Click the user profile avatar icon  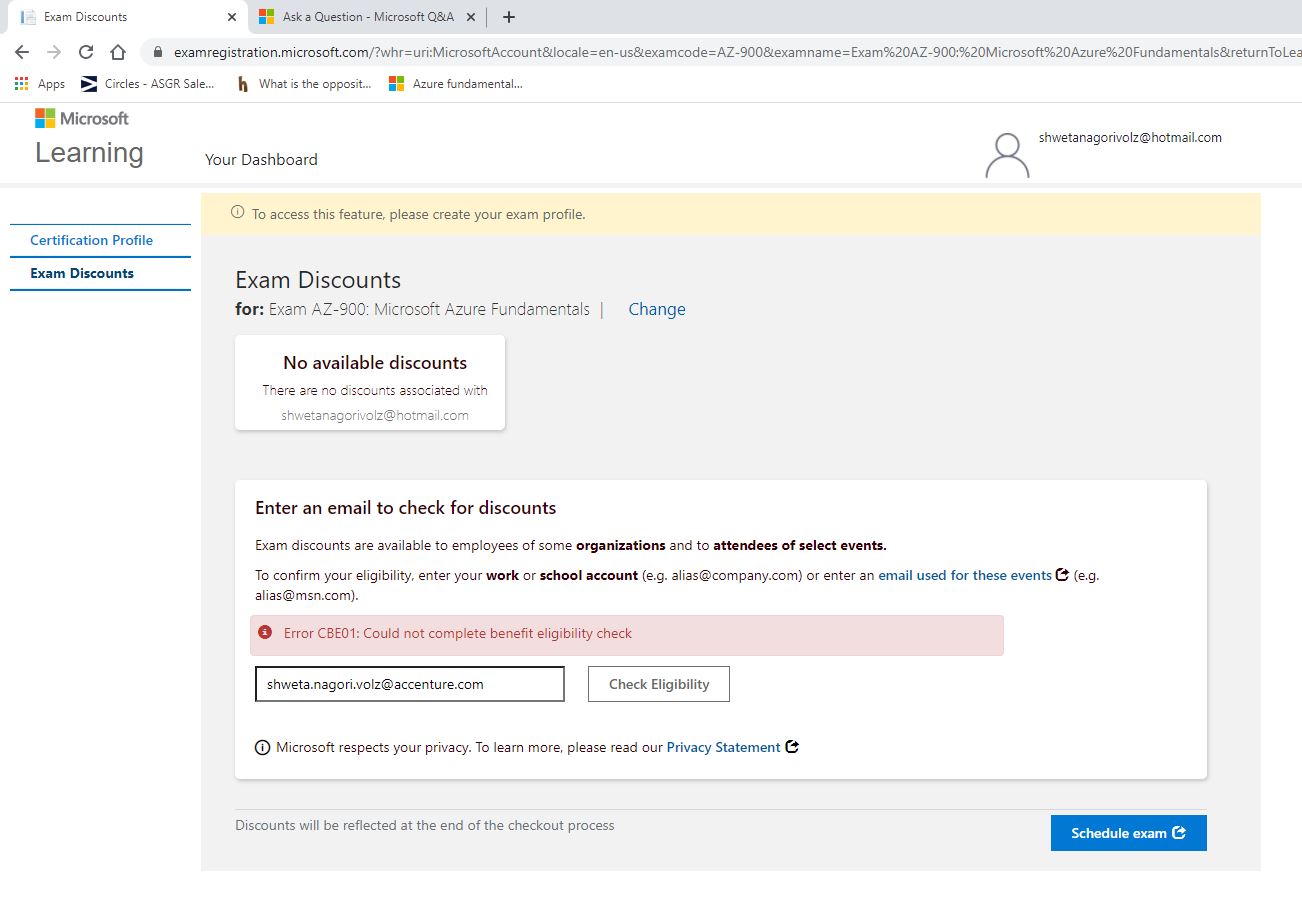(x=1007, y=156)
